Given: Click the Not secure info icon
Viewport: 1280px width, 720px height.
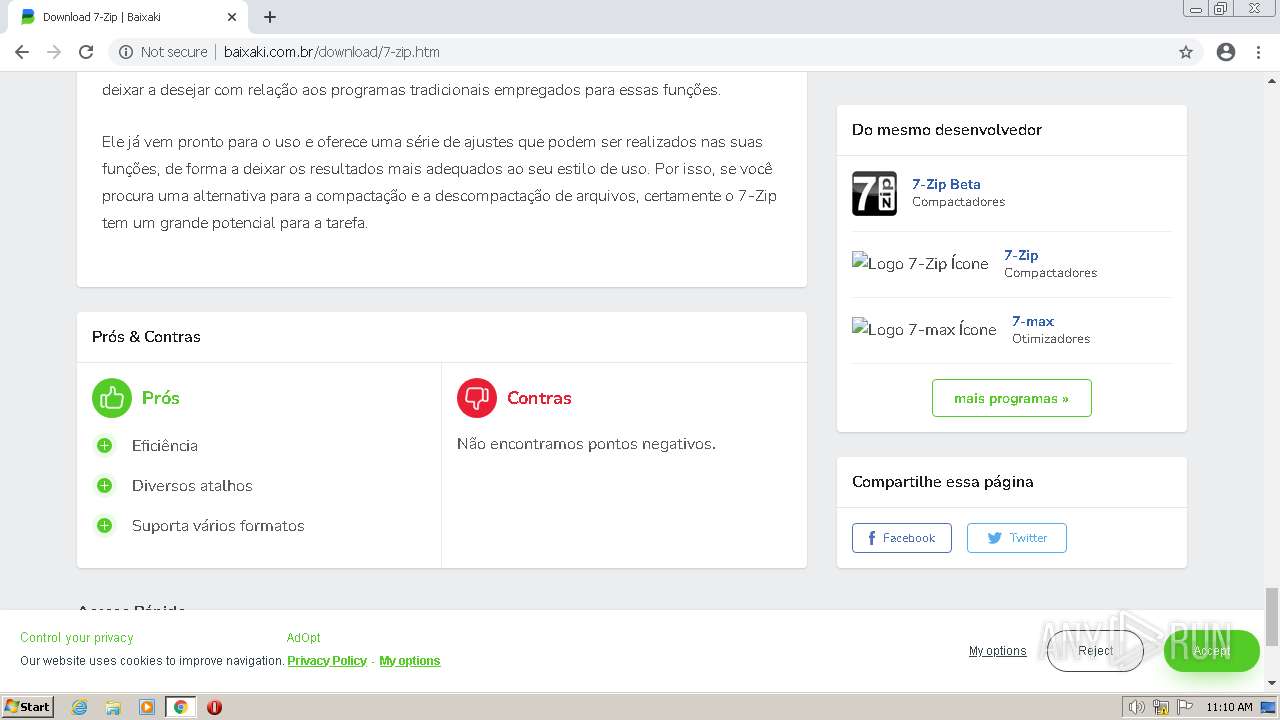Looking at the screenshot, I should click(x=126, y=52).
